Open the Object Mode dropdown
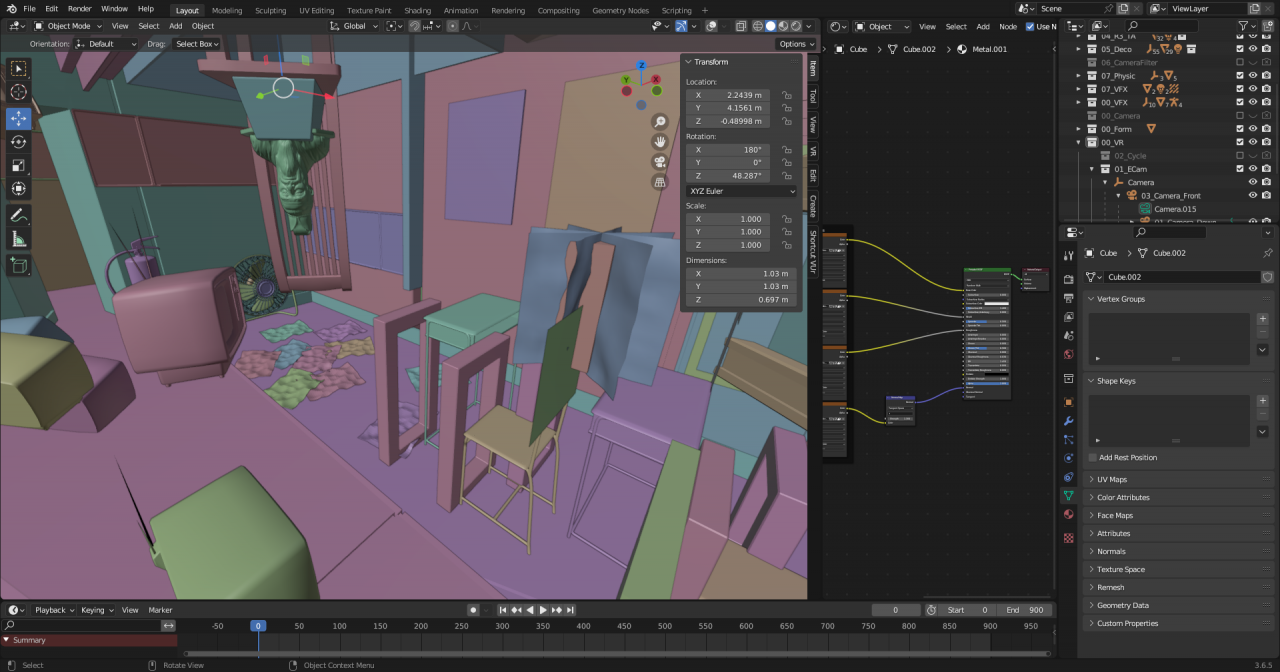This screenshot has height=672, width=1280. 68,26
